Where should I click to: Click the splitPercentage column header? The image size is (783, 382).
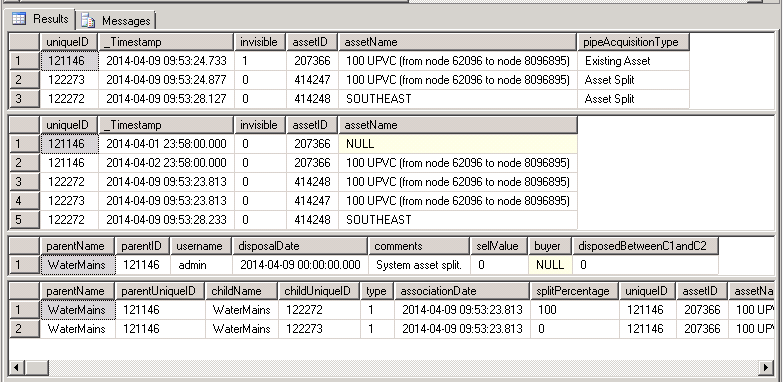tap(574, 291)
